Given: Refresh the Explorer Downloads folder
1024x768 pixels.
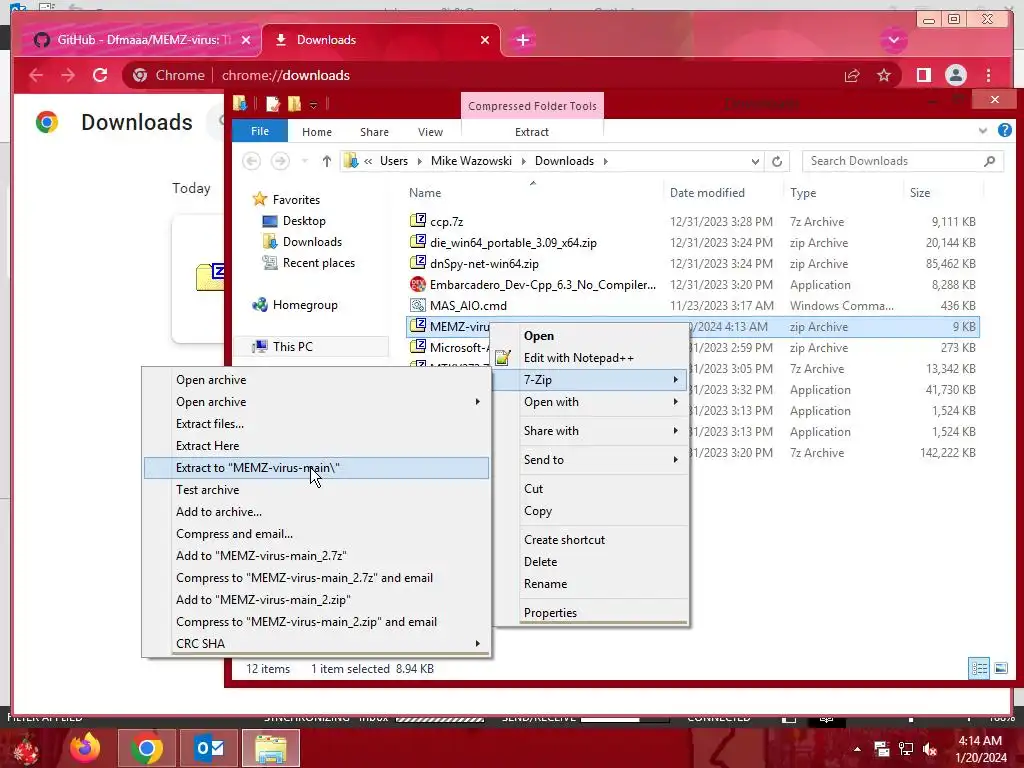Looking at the screenshot, I should tap(776, 161).
